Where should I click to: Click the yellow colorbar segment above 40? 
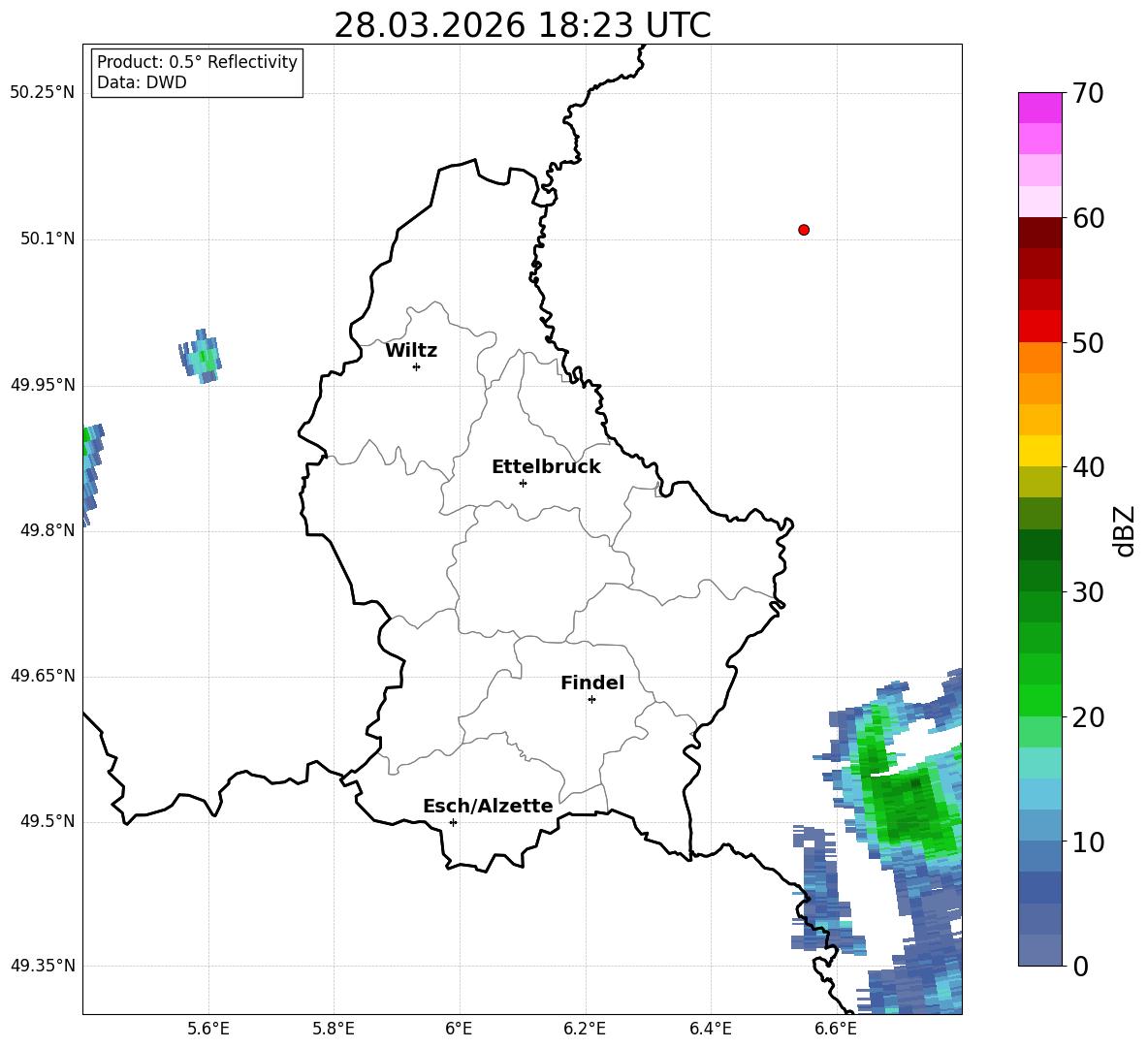point(1039,451)
